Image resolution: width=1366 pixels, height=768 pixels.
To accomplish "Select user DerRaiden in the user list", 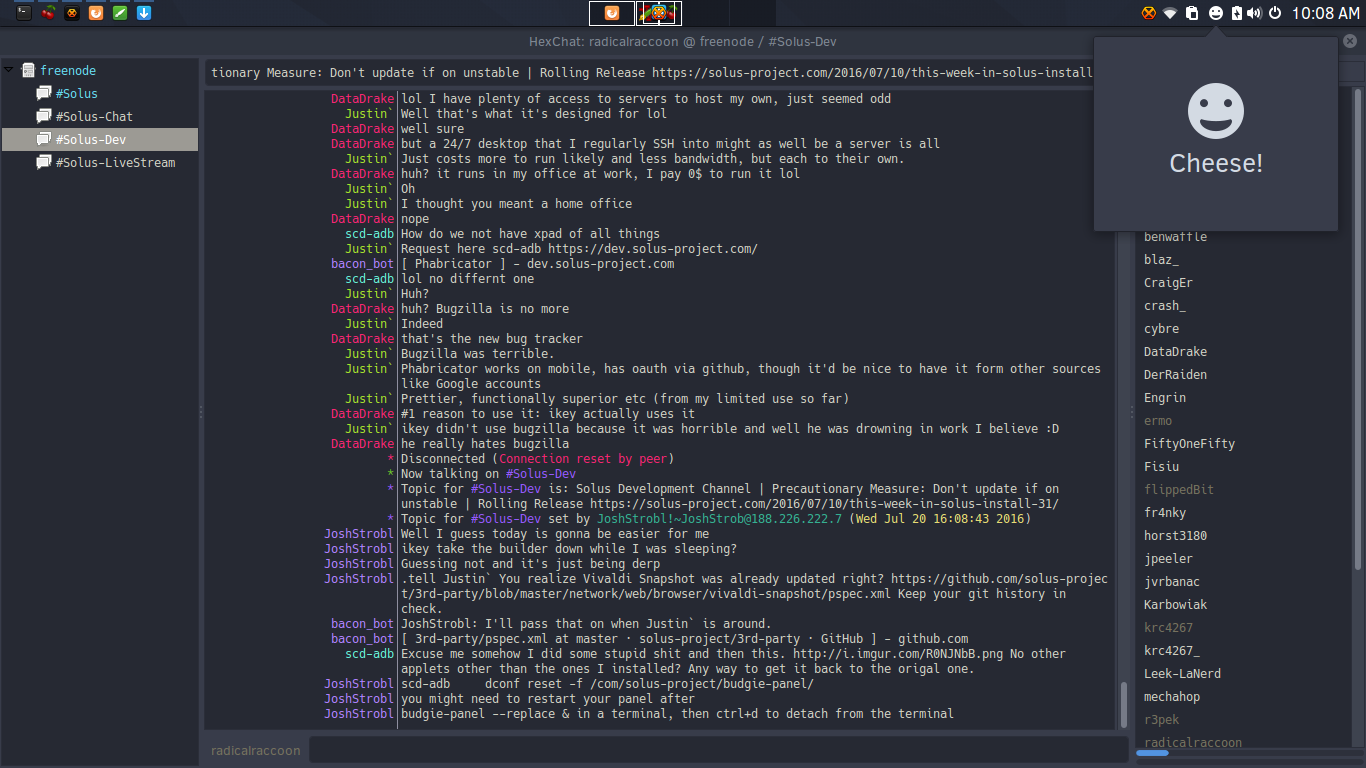I will pyautogui.click(x=1176, y=375).
